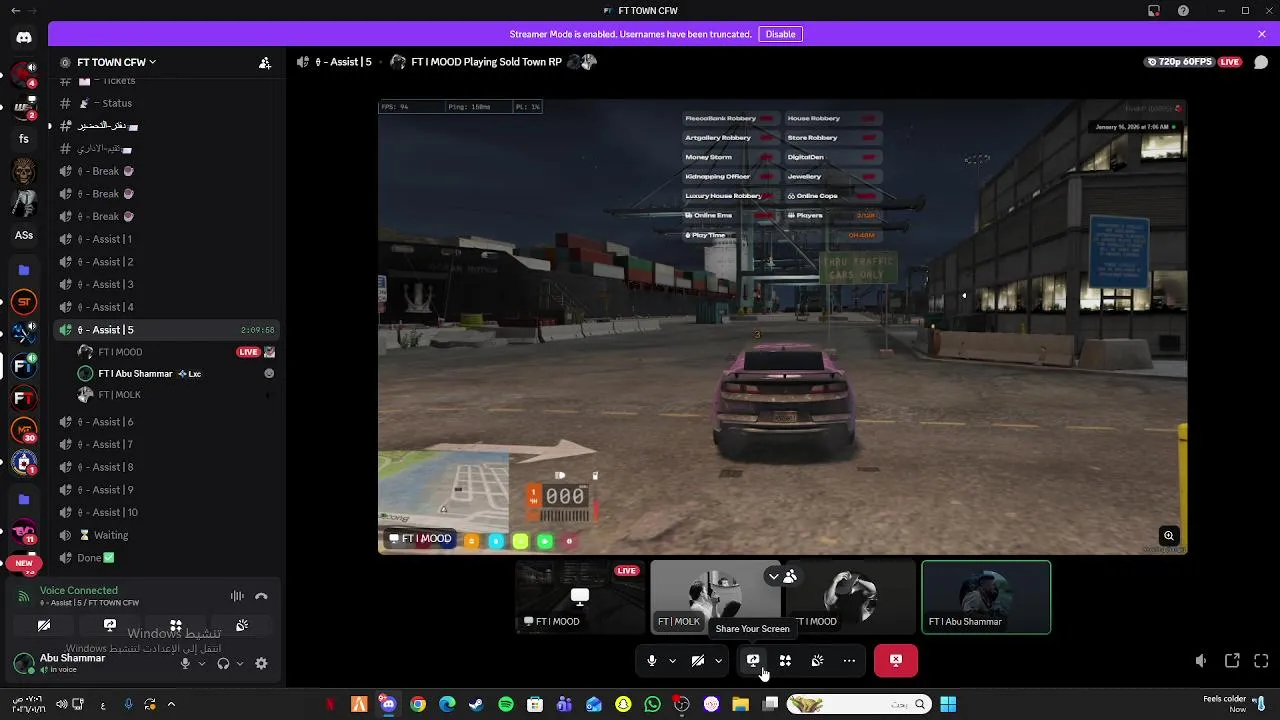
Task: Dismiss the Streamer Mode banner
Action: pos(1262,34)
